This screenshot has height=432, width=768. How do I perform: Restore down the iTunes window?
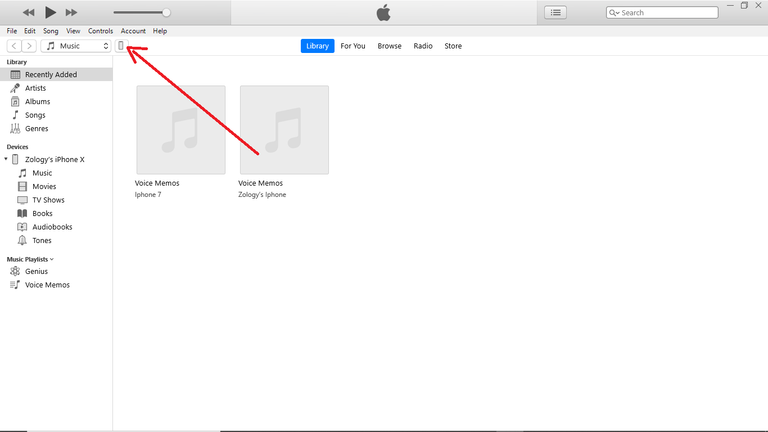(x=744, y=5)
